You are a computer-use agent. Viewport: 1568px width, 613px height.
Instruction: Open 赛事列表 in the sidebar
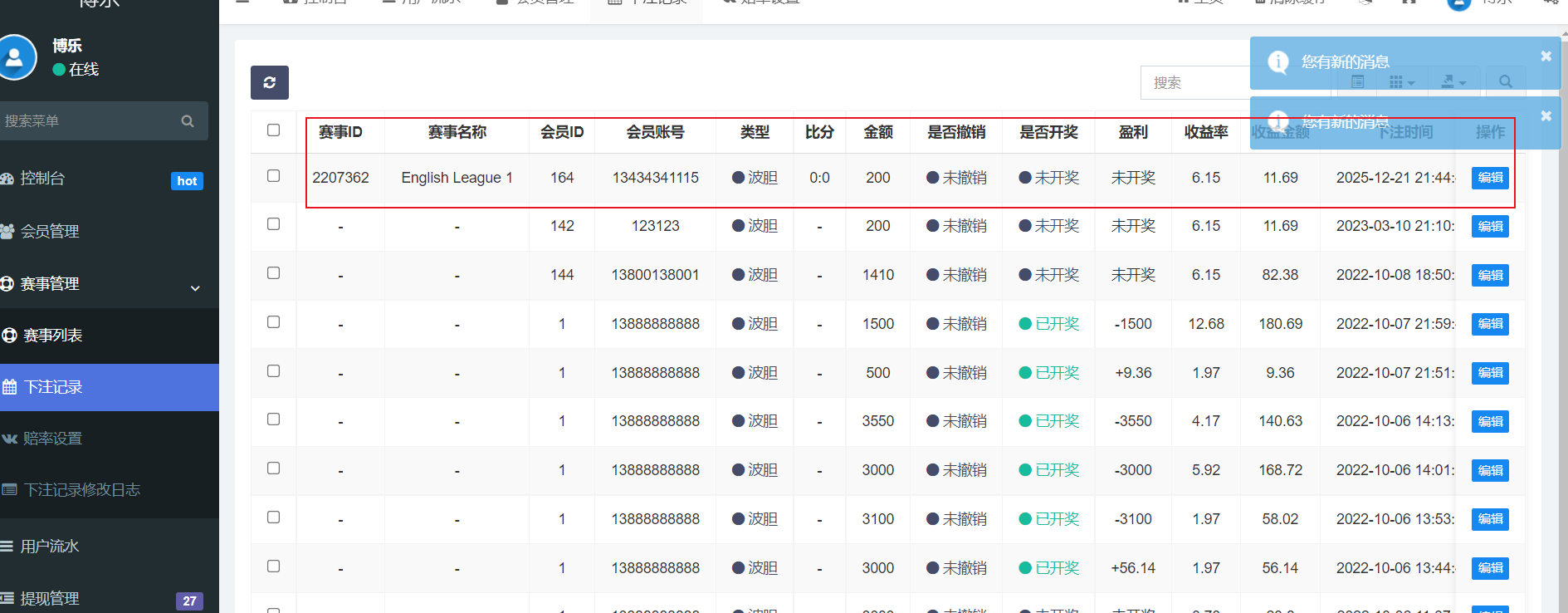coord(53,336)
